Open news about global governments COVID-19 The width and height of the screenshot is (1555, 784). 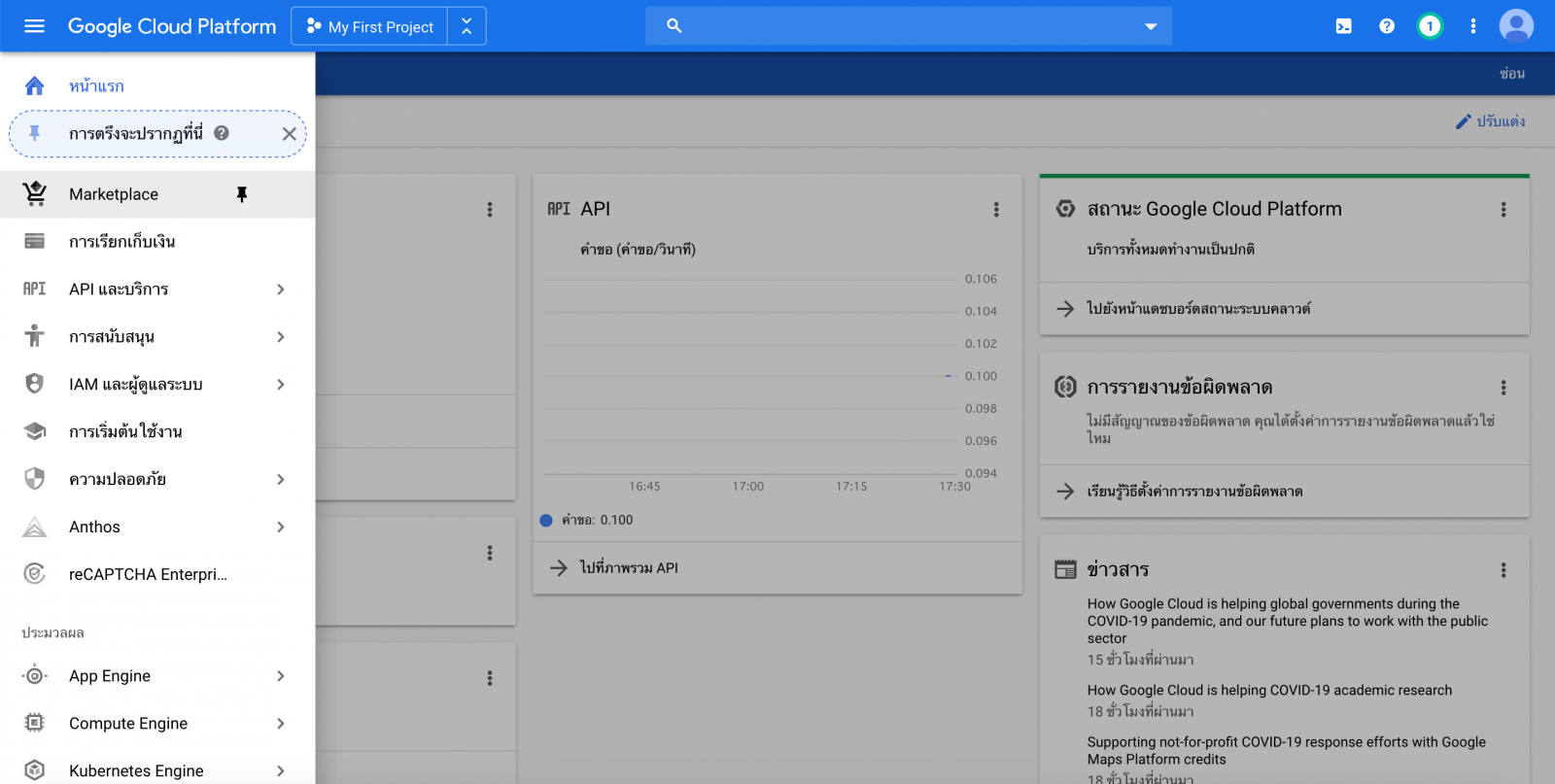pyautogui.click(x=1288, y=621)
